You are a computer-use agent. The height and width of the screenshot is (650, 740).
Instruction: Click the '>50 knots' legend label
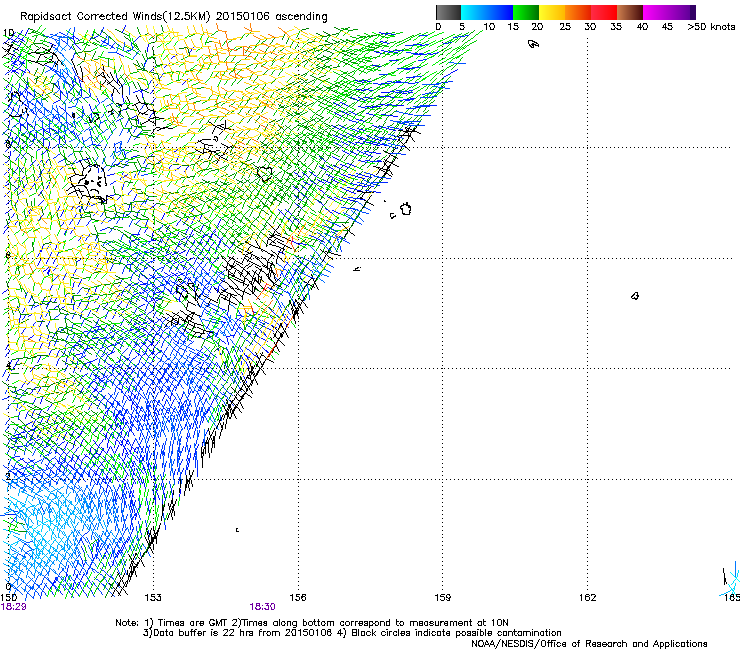click(x=711, y=27)
